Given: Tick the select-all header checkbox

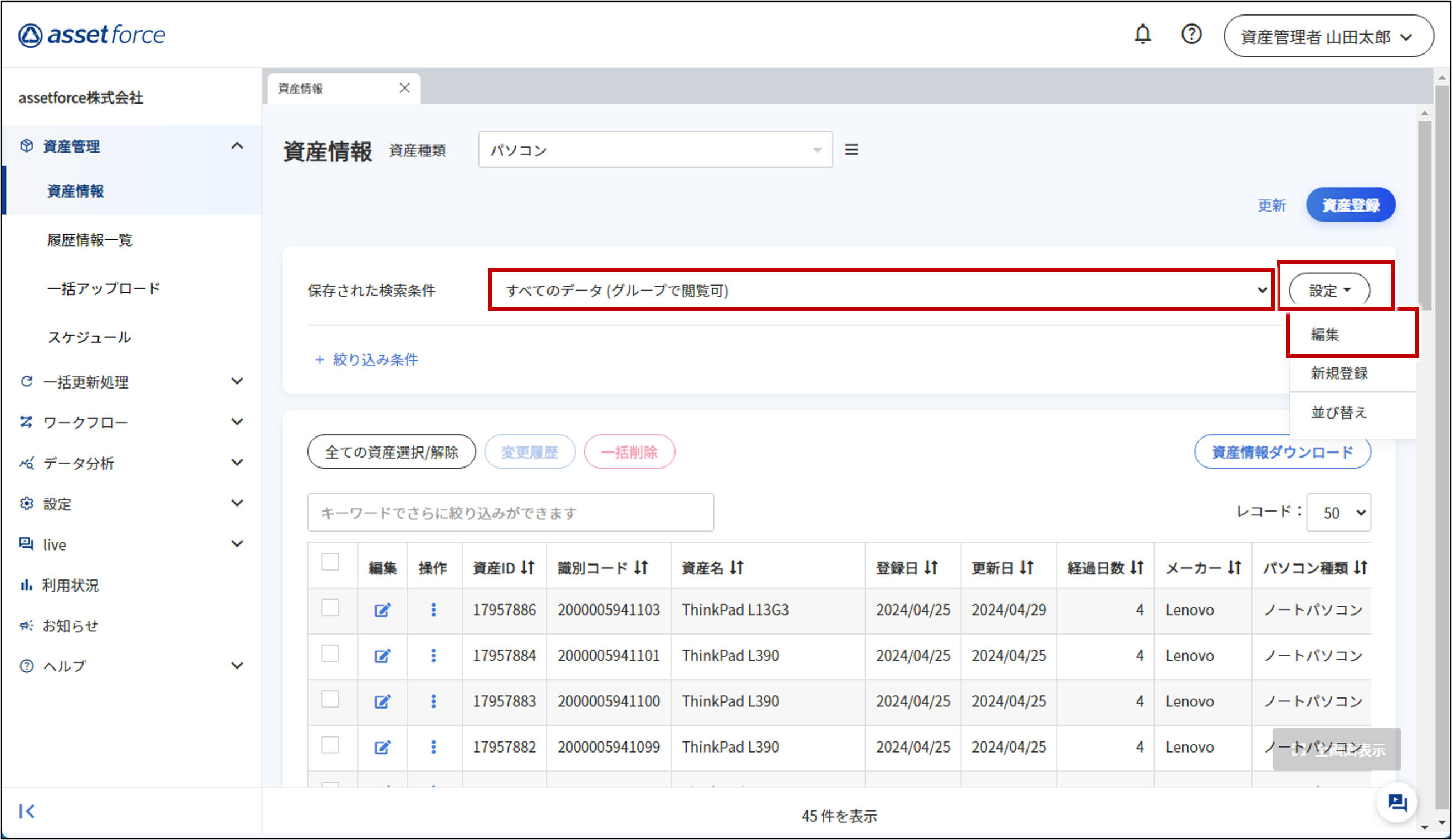Looking at the screenshot, I should [330, 562].
